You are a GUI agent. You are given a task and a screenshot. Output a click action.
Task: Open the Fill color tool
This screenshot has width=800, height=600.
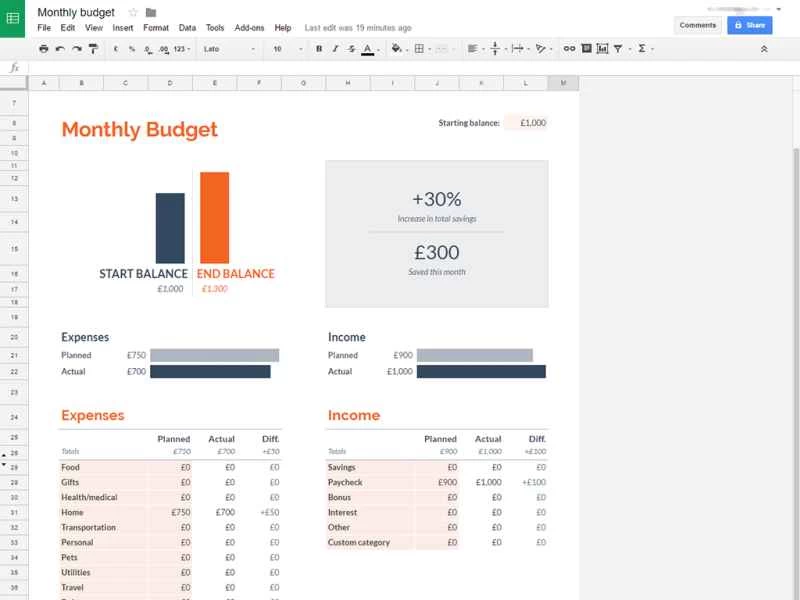click(397, 48)
